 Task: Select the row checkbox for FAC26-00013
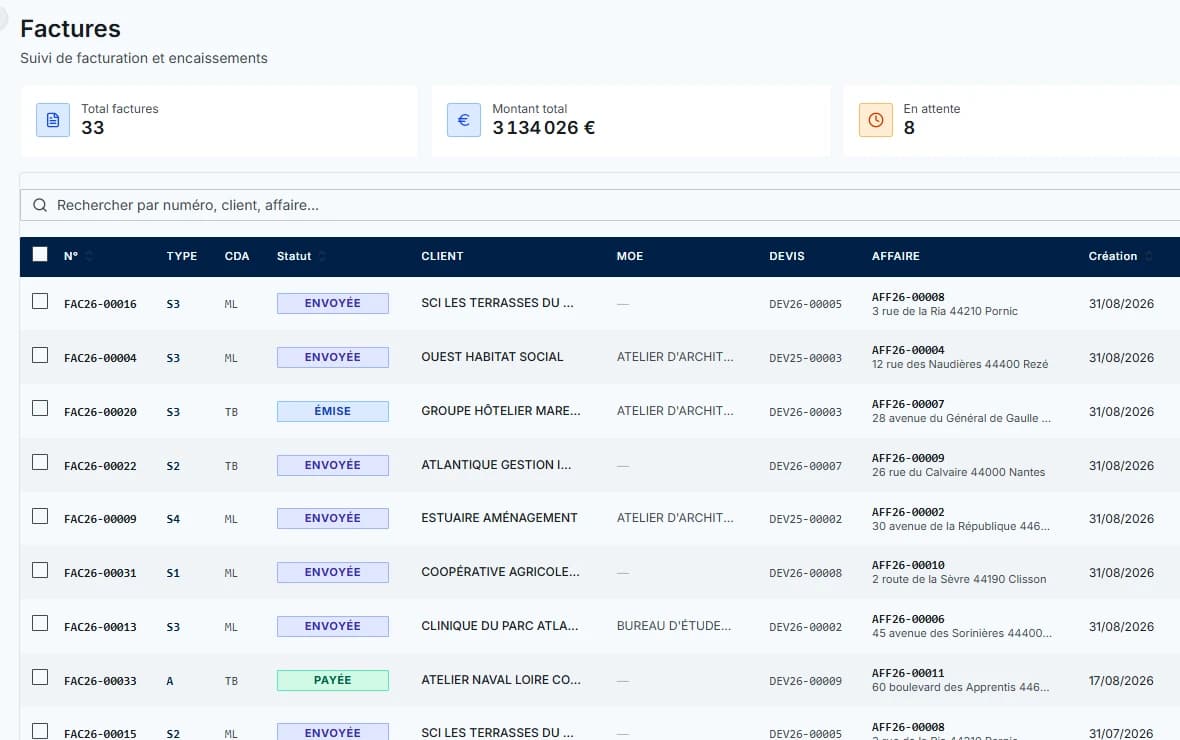[x=40, y=623]
